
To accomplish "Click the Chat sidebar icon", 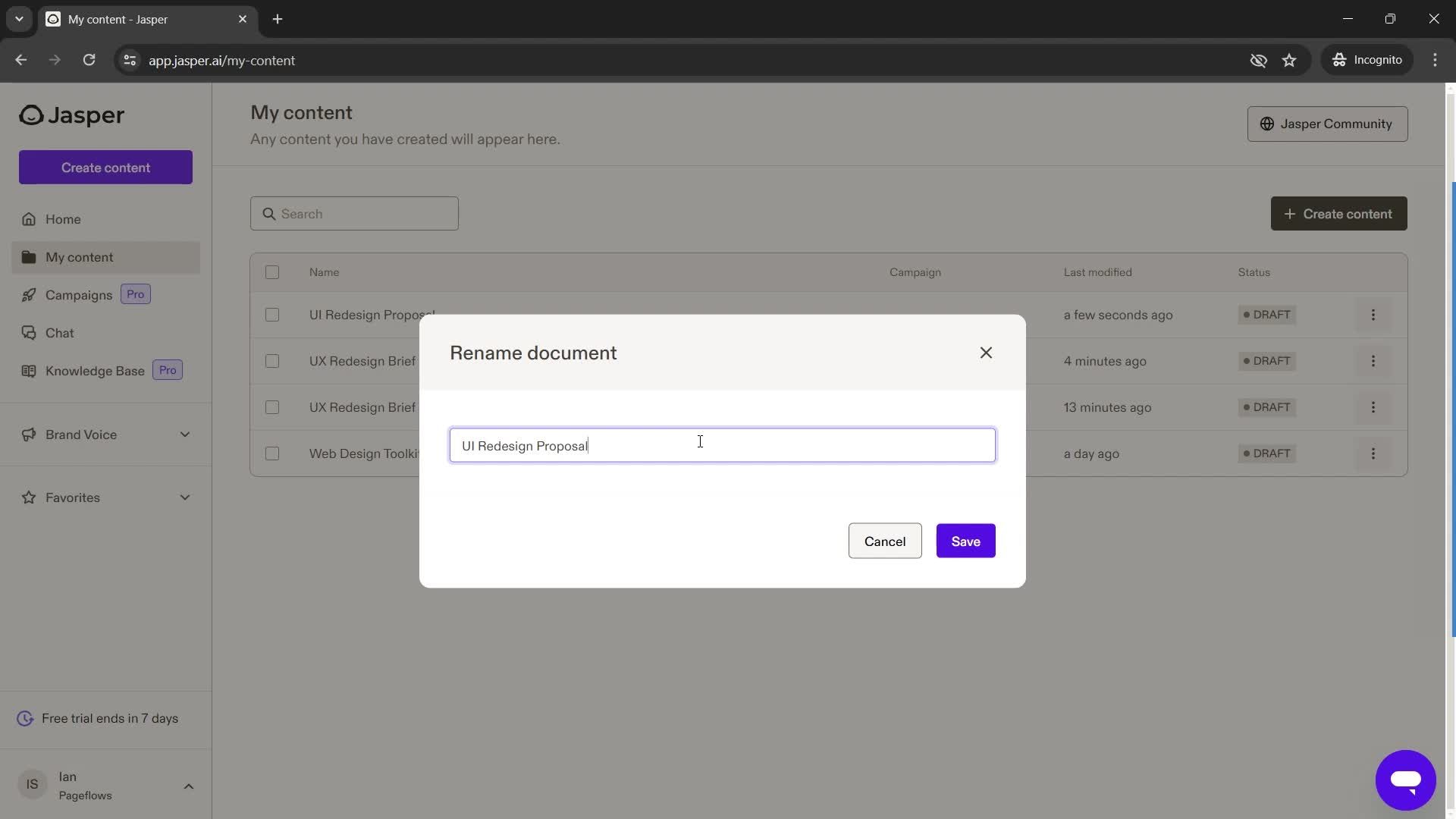I will pos(26,332).
